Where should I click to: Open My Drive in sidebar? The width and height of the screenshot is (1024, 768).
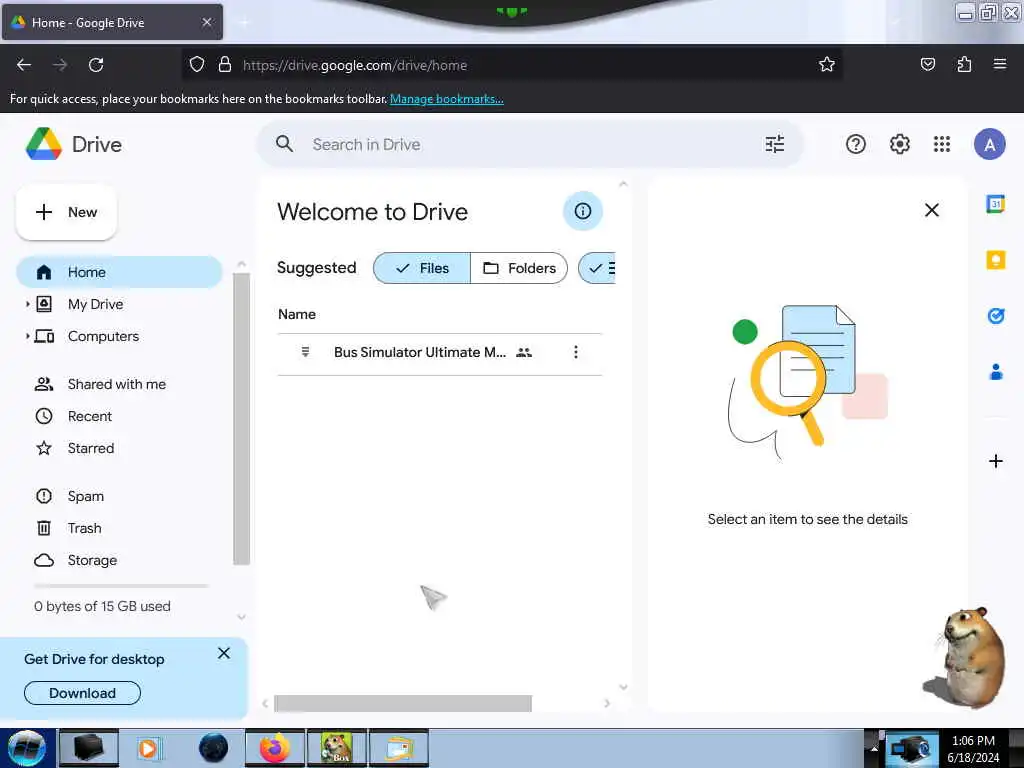click(95, 304)
